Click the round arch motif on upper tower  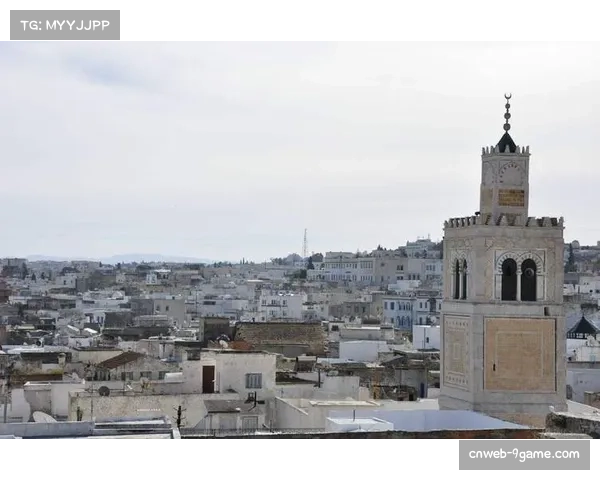[510, 173]
